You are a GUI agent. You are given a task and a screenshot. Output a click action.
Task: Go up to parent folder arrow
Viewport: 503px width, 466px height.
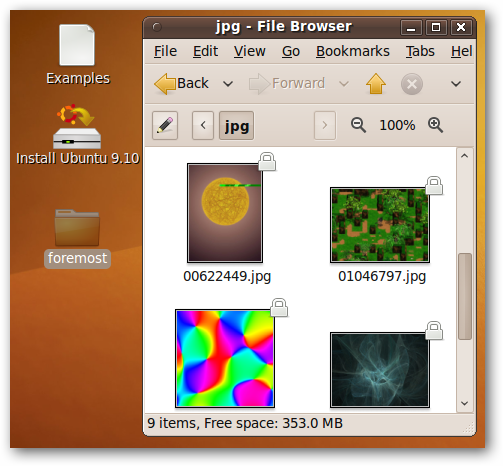click(376, 84)
